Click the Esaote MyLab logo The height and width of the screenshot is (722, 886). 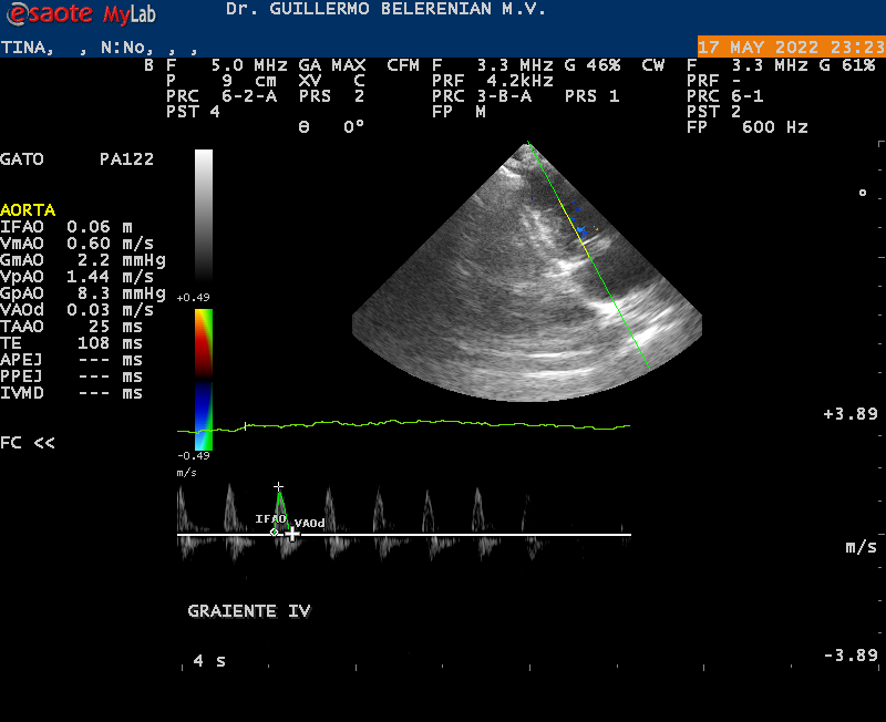pyautogui.click(x=81, y=14)
